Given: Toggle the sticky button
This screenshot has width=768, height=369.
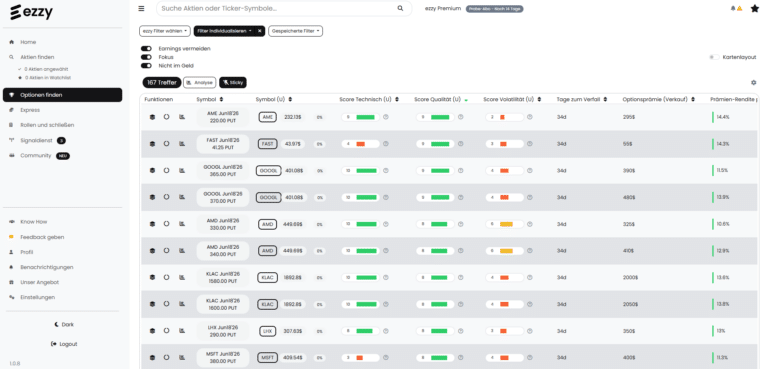Looking at the screenshot, I should (233, 83).
